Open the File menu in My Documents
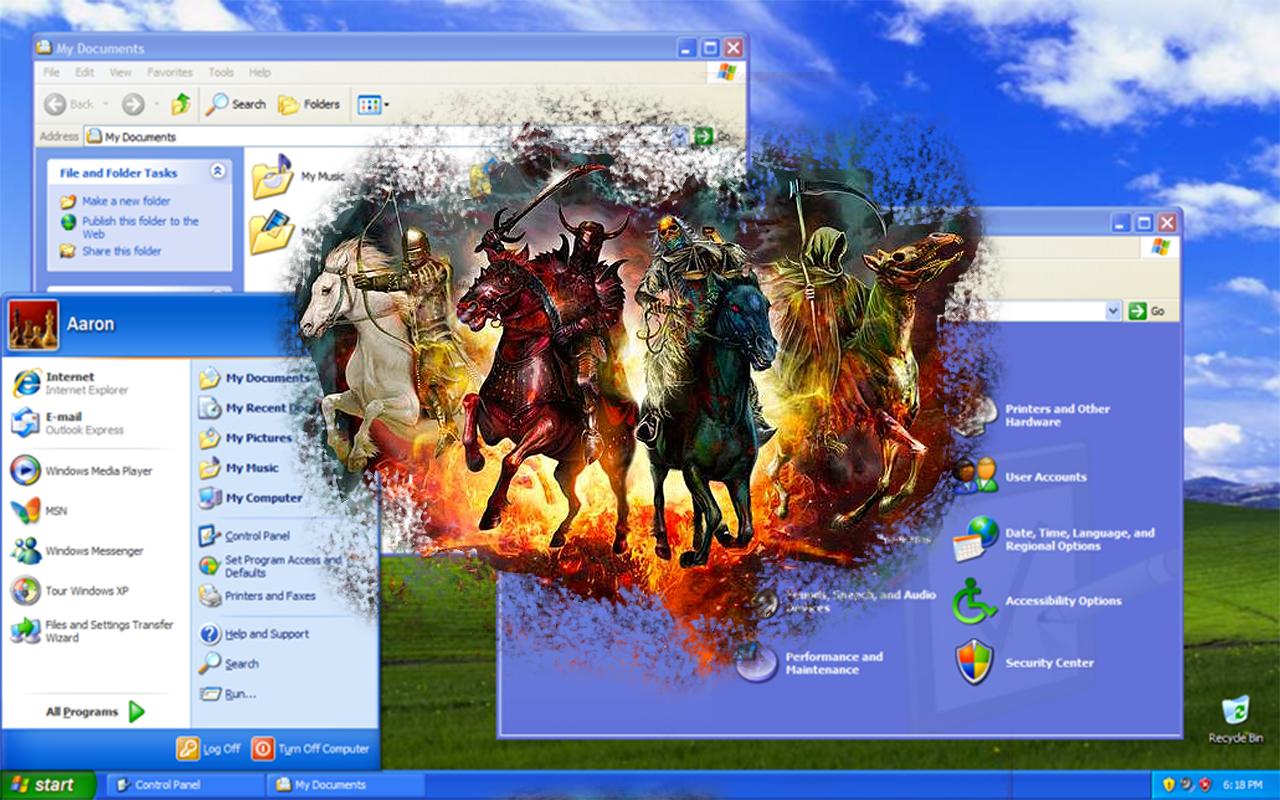Screen dimensions: 1280x800 pyautogui.click(x=51, y=73)
